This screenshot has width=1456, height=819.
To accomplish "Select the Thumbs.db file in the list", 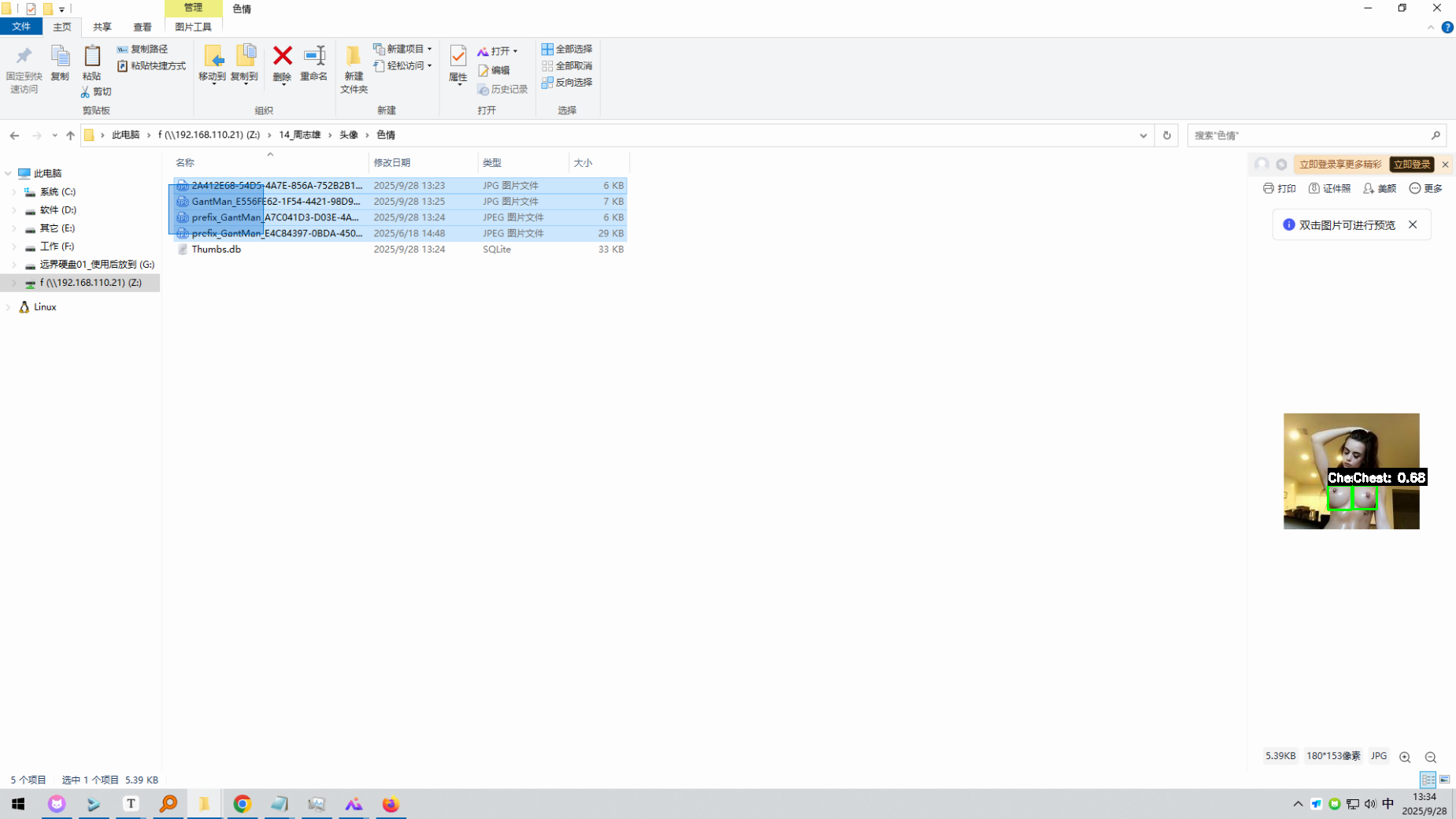I will 217,250.
